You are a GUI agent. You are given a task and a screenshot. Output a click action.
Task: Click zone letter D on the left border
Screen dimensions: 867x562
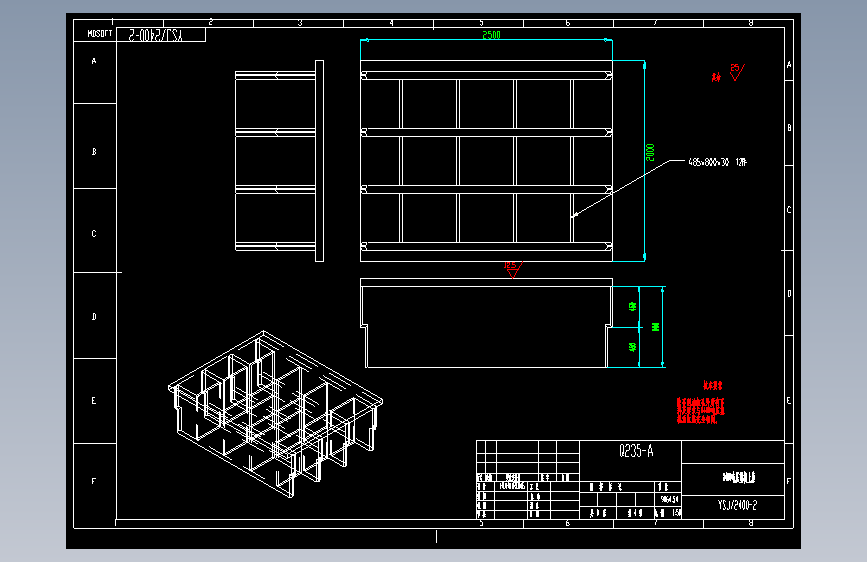94,316
